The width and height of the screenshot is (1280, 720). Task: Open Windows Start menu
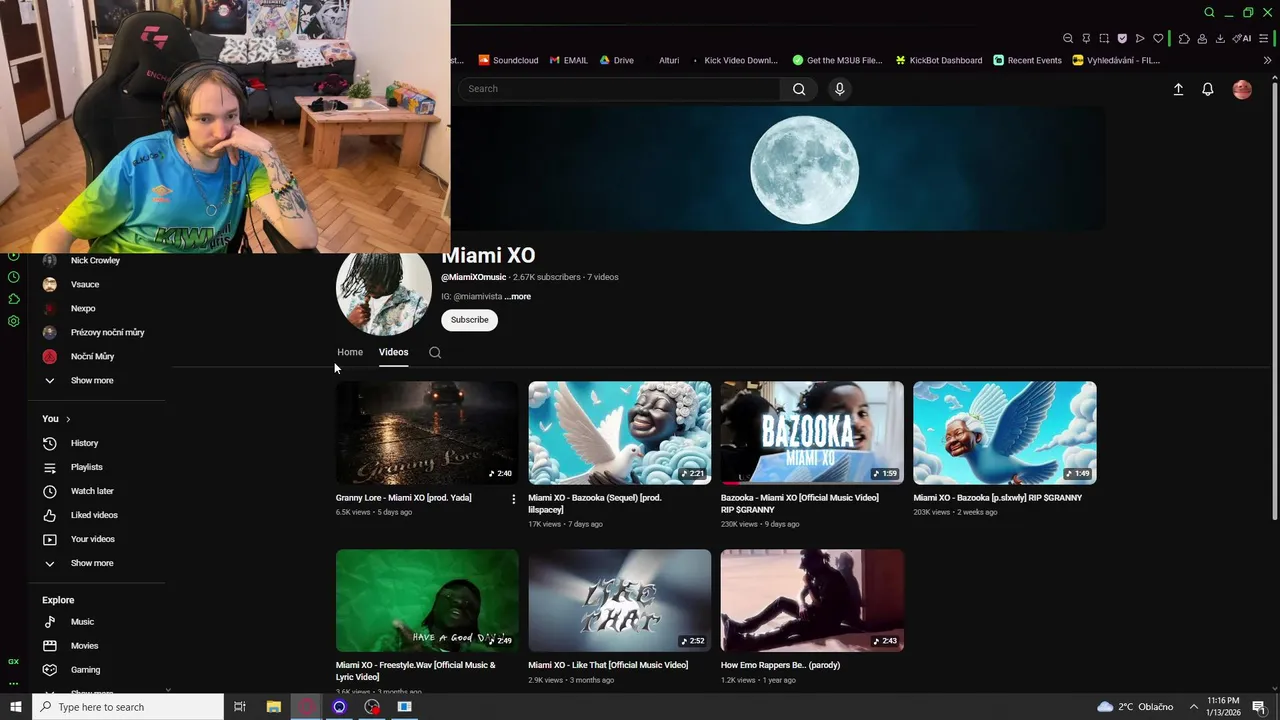pyautogui.click(x=15, y=707)
